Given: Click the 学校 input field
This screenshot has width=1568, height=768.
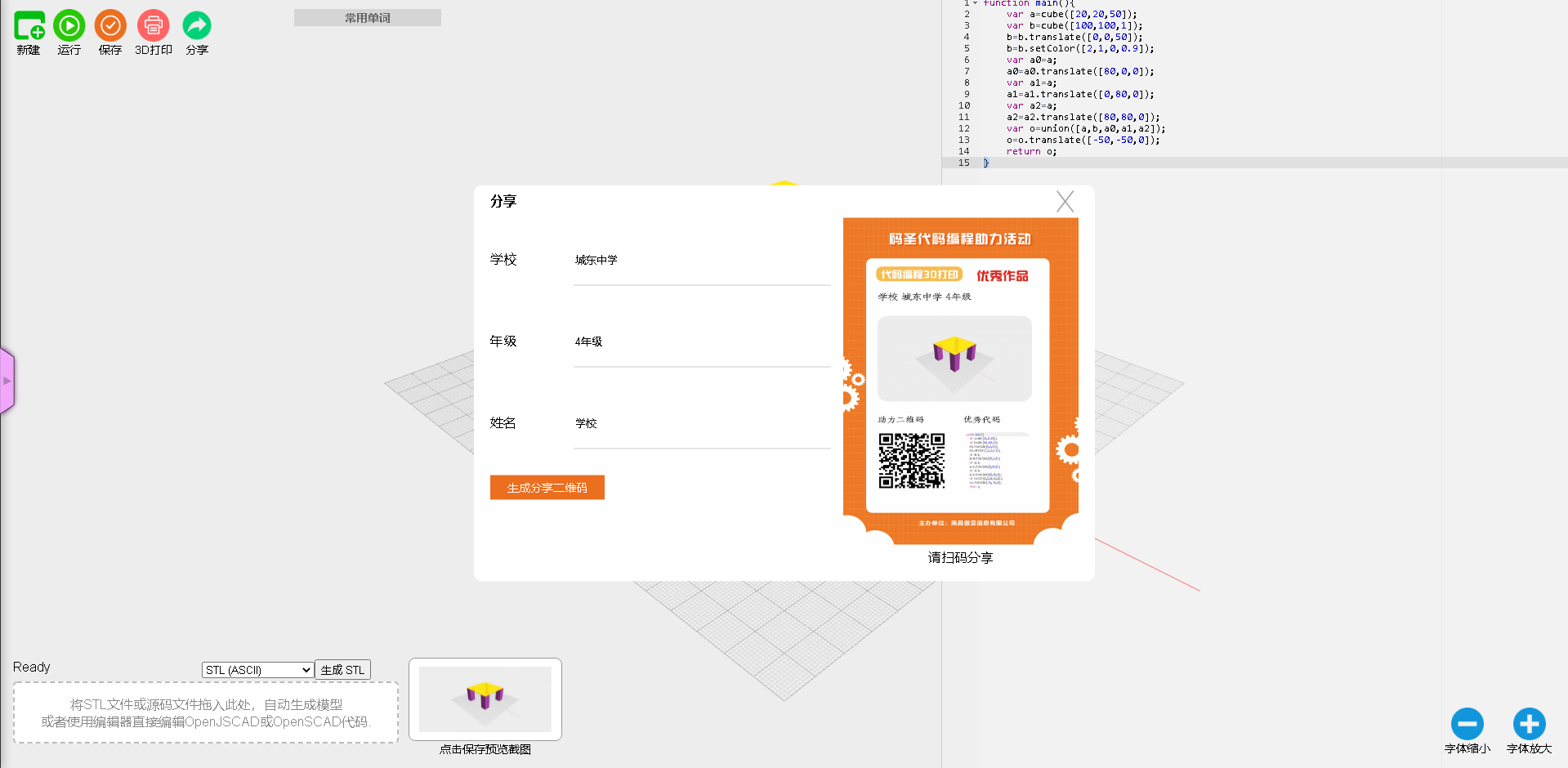Looking at the screenshot, I should click(701, 261).
